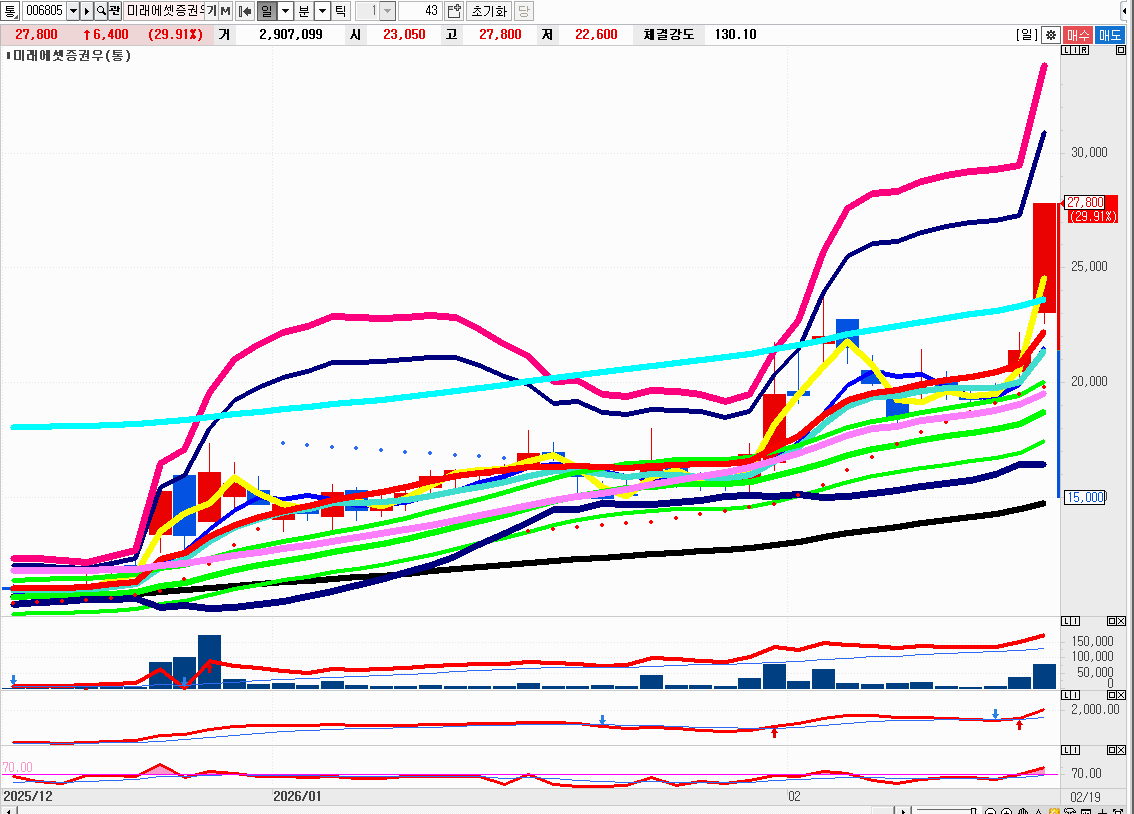This screenshot has width=1134, height=814.
Task: Close the bottom 70.00 indicator panel
Action: (1122, 749)
